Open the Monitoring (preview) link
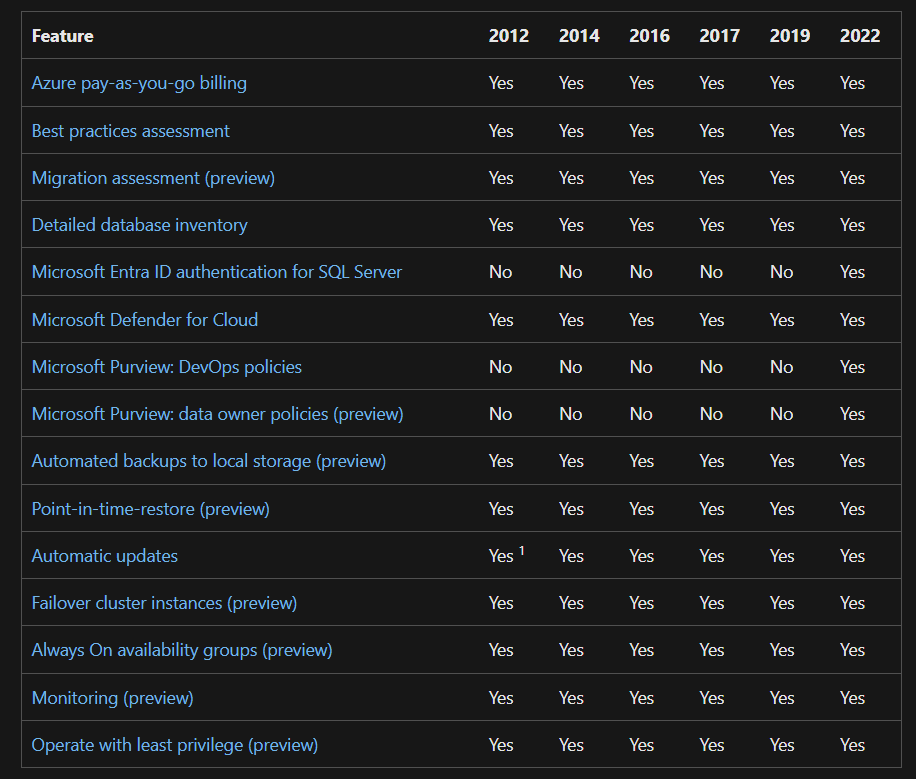 click(112, 698)
